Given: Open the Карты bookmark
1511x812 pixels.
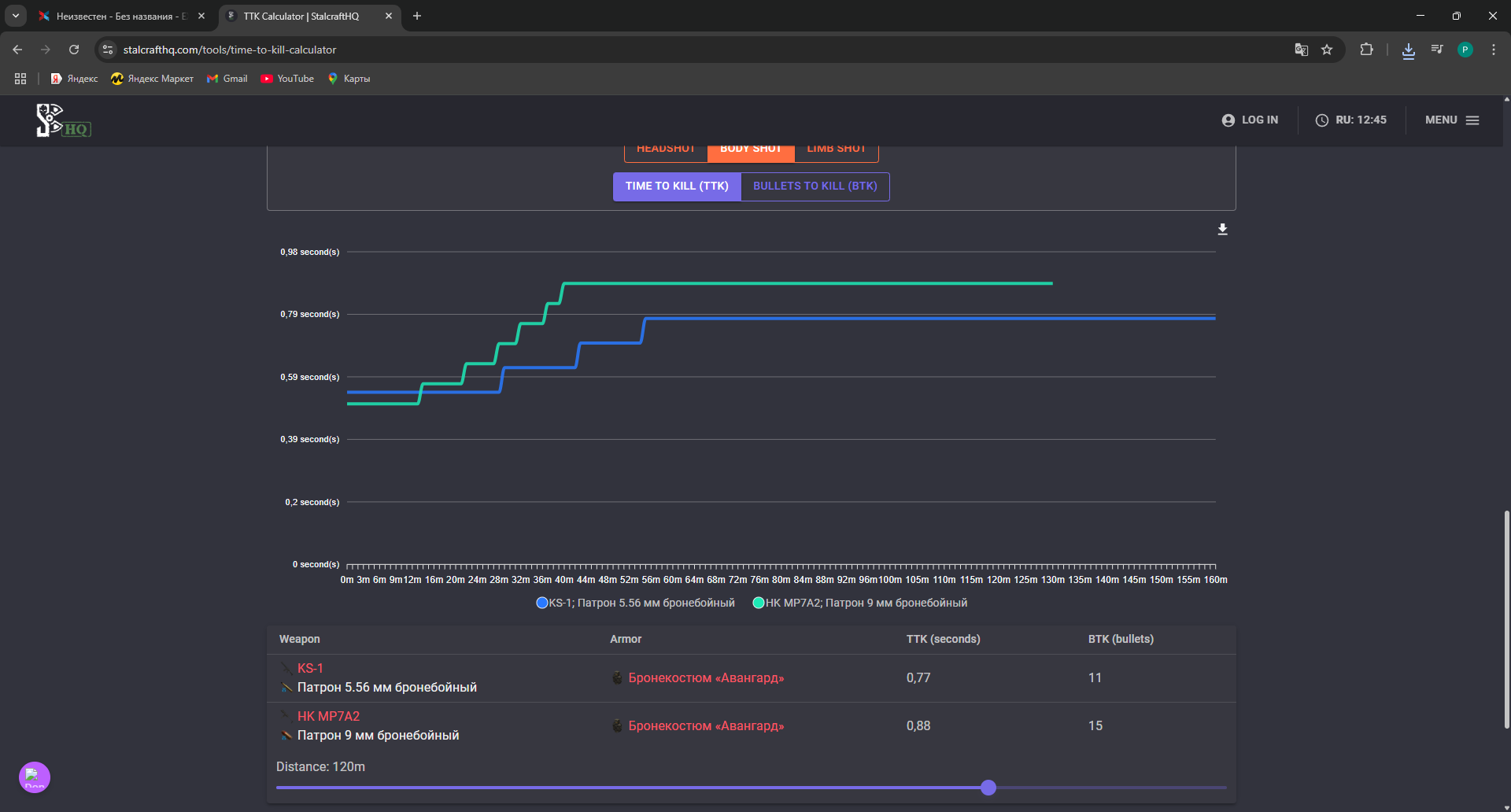Looking at the screenshot, I should click(x=349, y=79).
